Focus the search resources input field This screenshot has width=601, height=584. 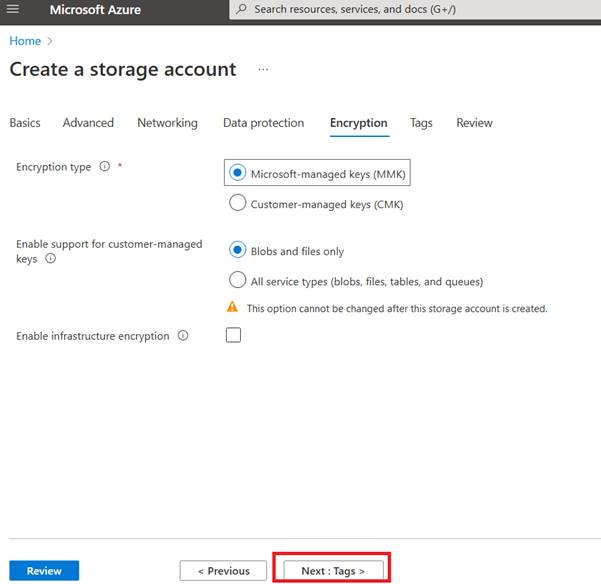pos(415,9)
